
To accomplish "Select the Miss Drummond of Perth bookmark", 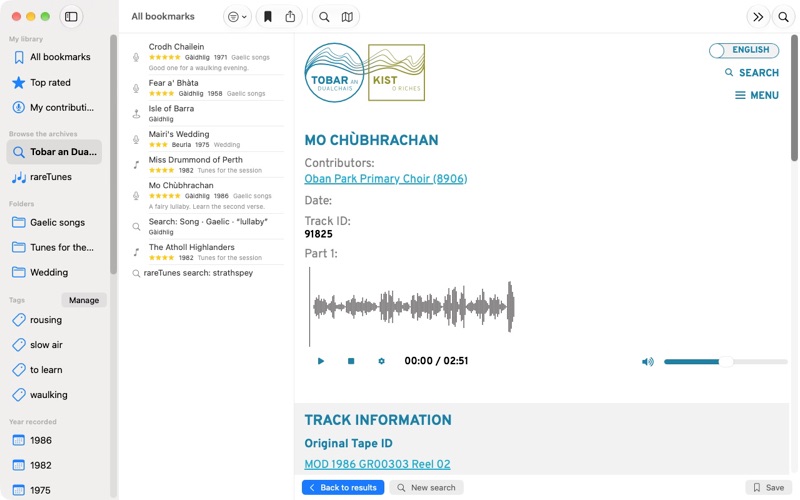I will tap(208, 164).
